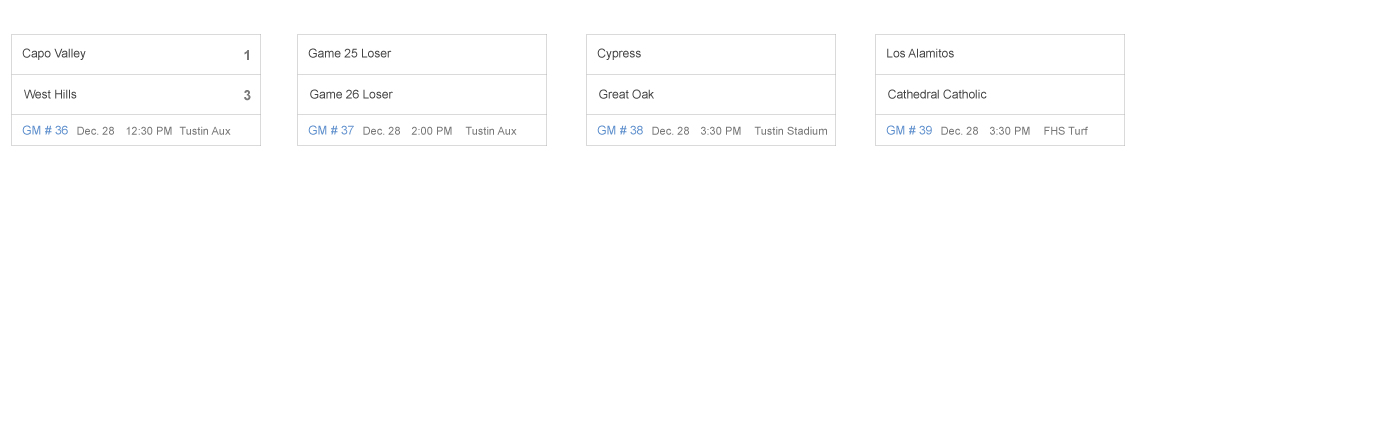
Task: Click West Hills' score of 3
Action: 247,96
